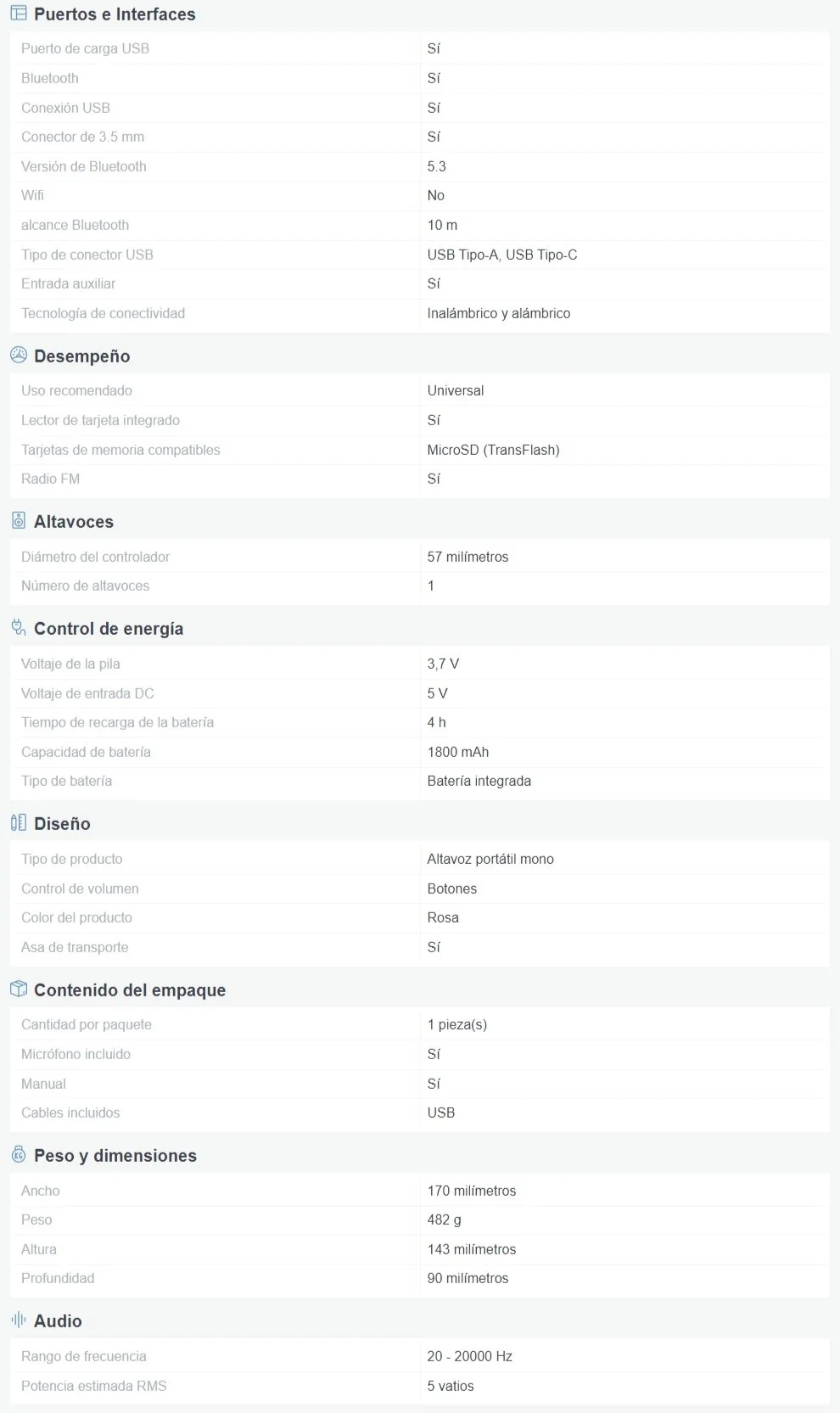Image resolution: width=840 pixels, height=1413 pixels.
Task: Select the Puertos e Interfaces heading
Action: pos(115,14)
